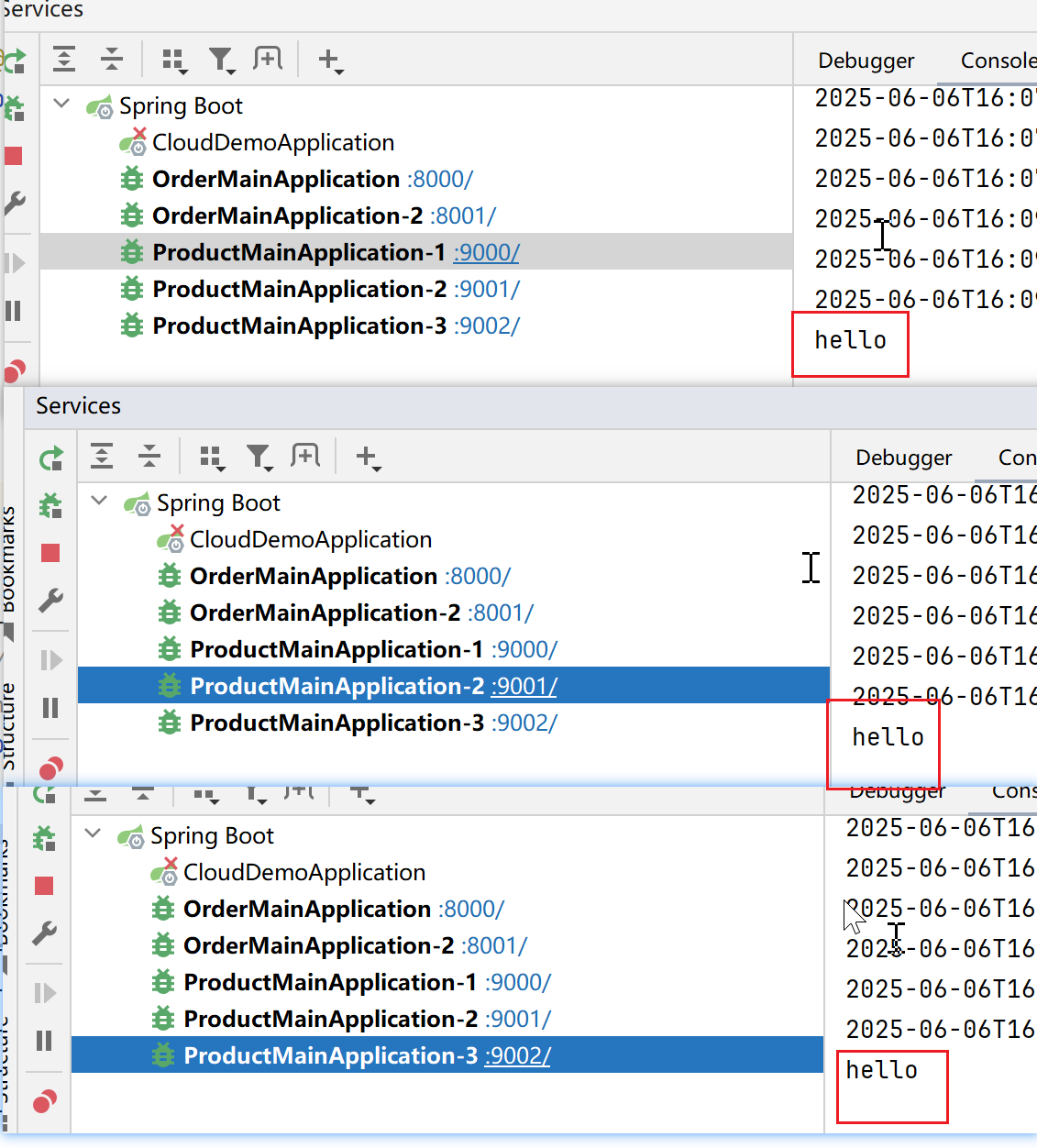Click wrench icon in bottom panel sidebar
Viewport: 1037px width, 1148px height.
[x=44, y=933]
